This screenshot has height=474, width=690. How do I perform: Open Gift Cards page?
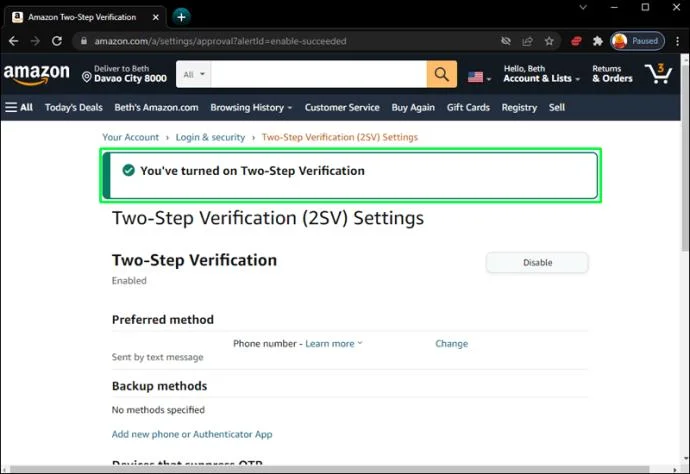[468, 107]
